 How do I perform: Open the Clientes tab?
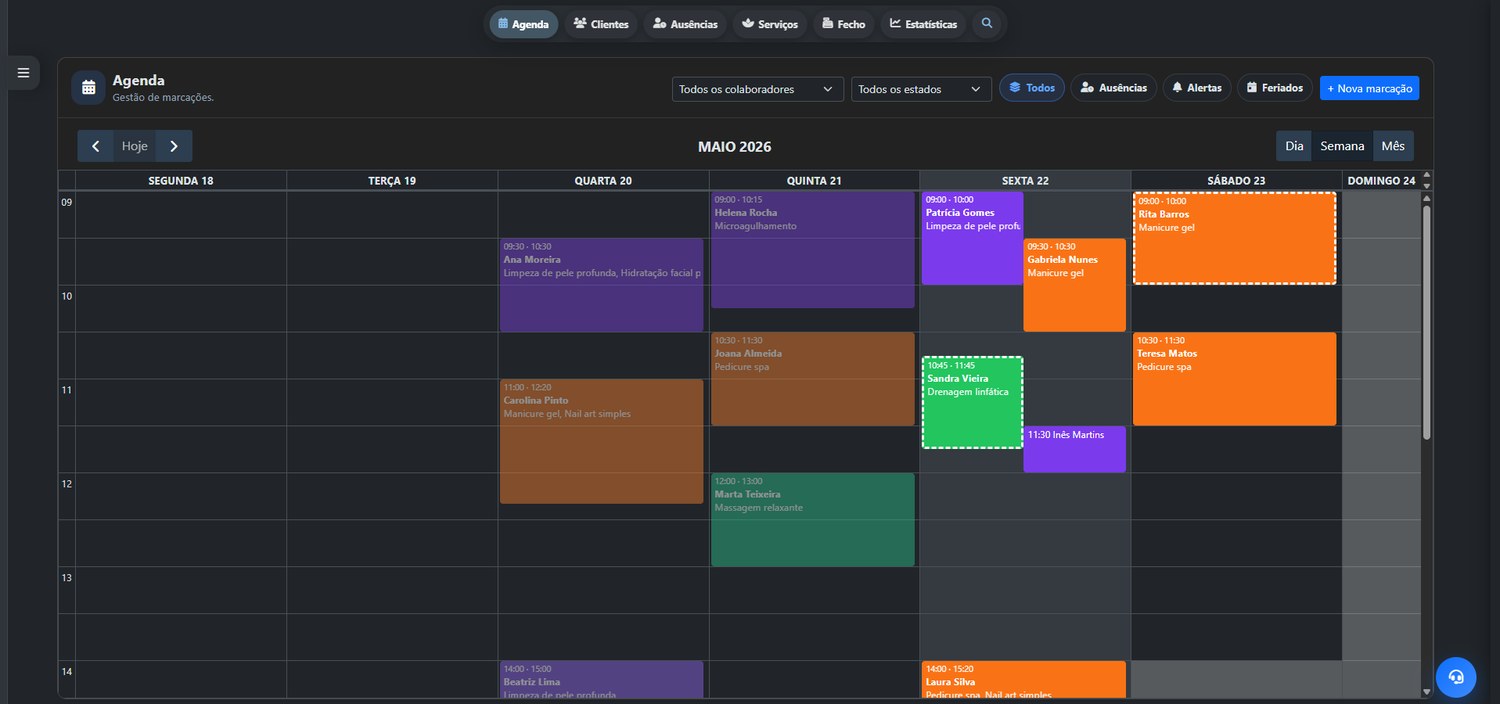point(601,24)
